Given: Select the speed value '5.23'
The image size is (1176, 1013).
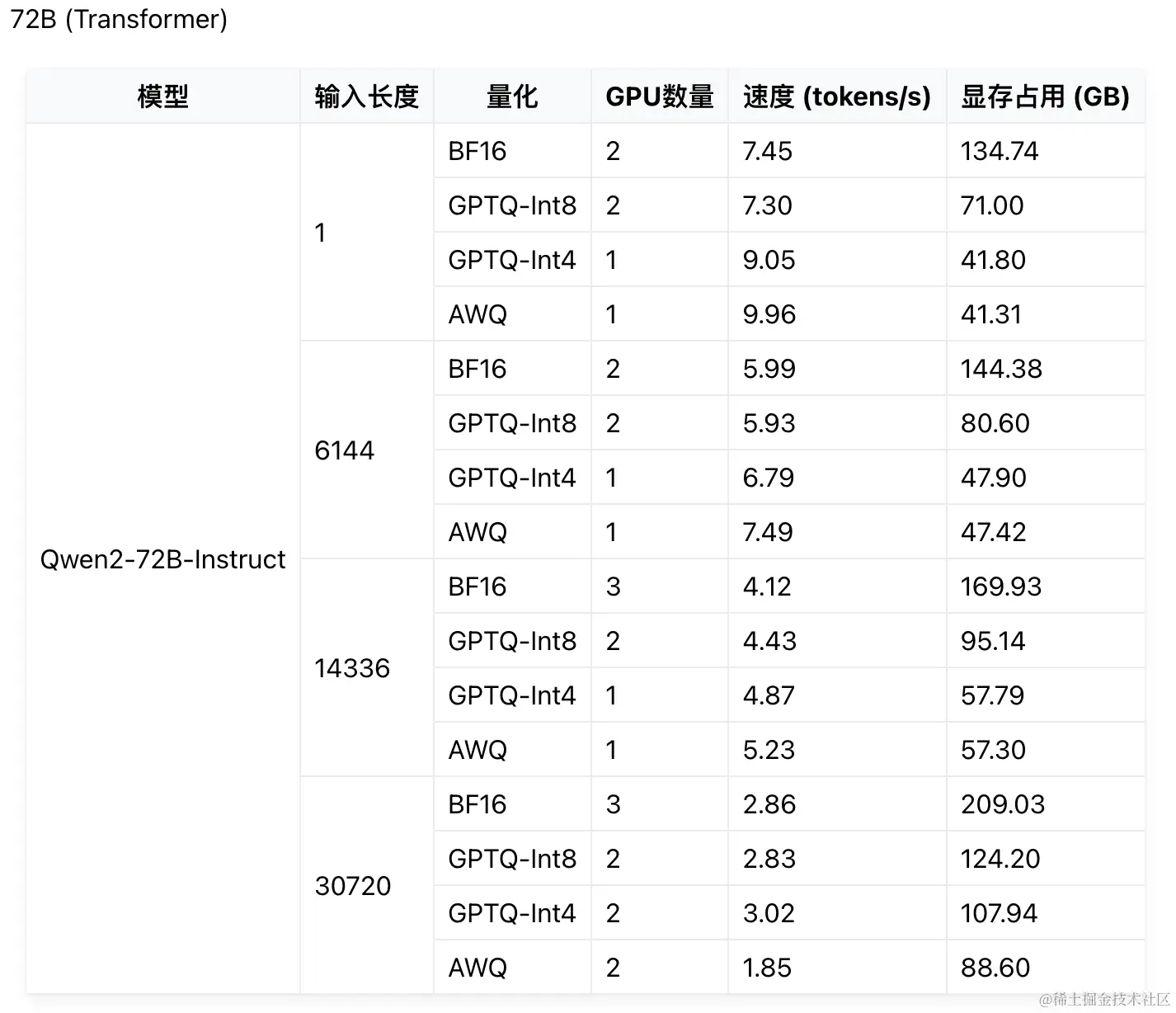Looking at the screenshot, I should (769, 750).
